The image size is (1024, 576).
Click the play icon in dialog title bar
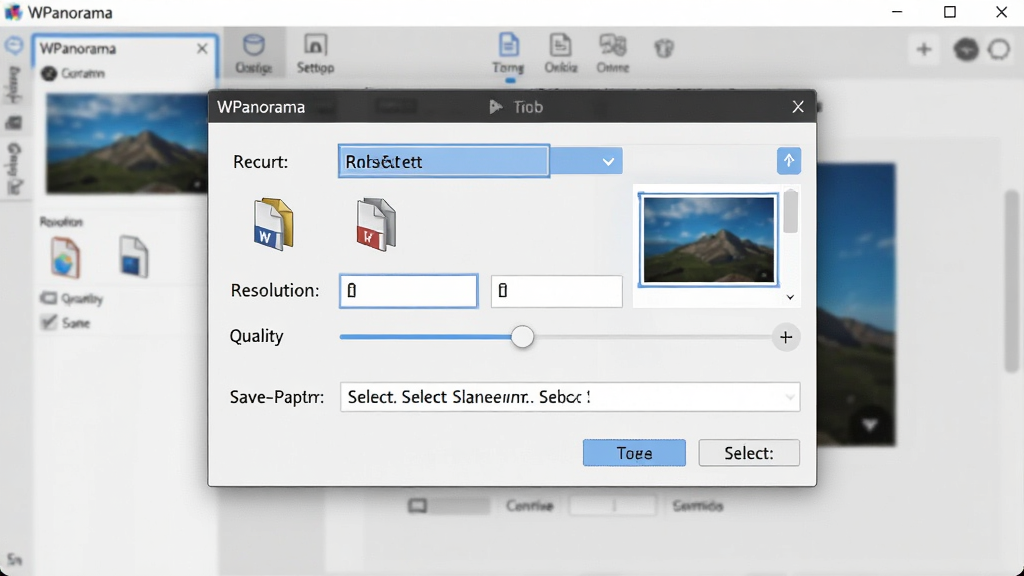496,106
